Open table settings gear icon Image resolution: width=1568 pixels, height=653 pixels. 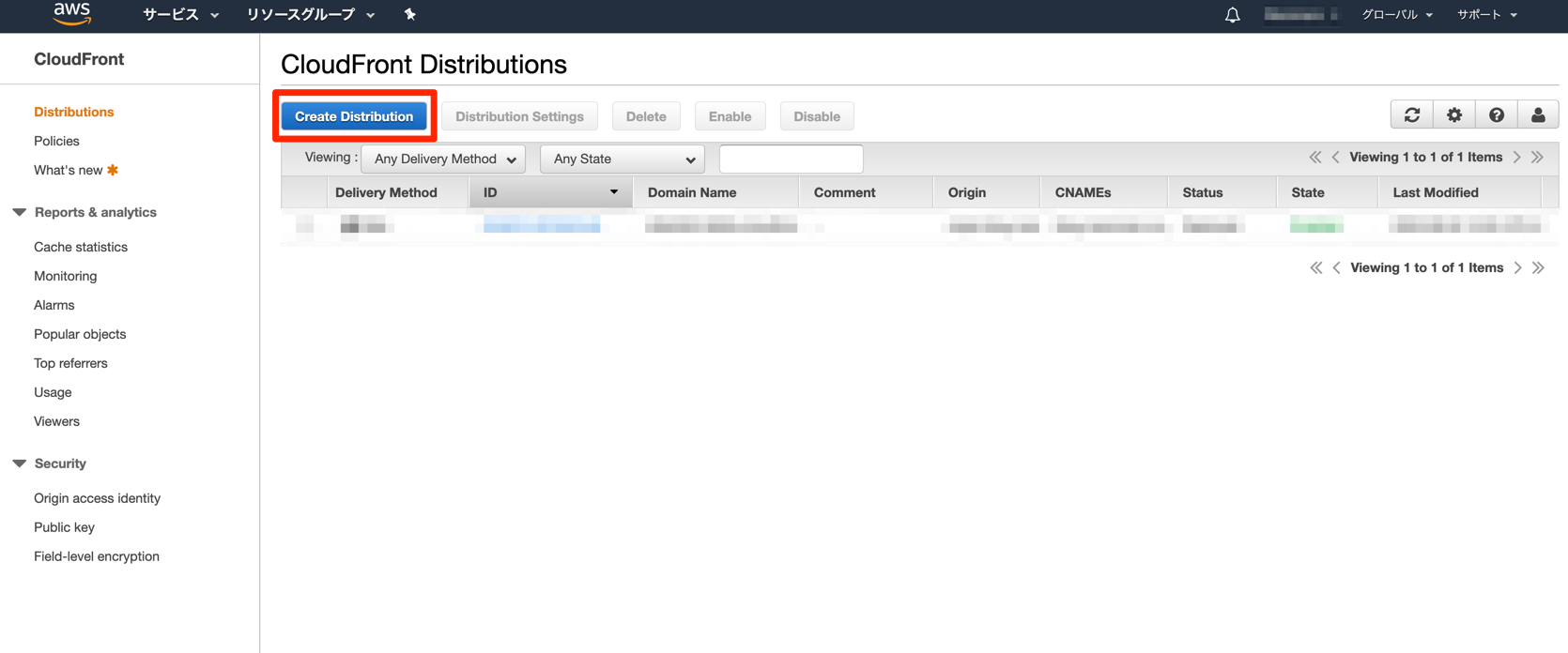click(x=1453, y=114)
